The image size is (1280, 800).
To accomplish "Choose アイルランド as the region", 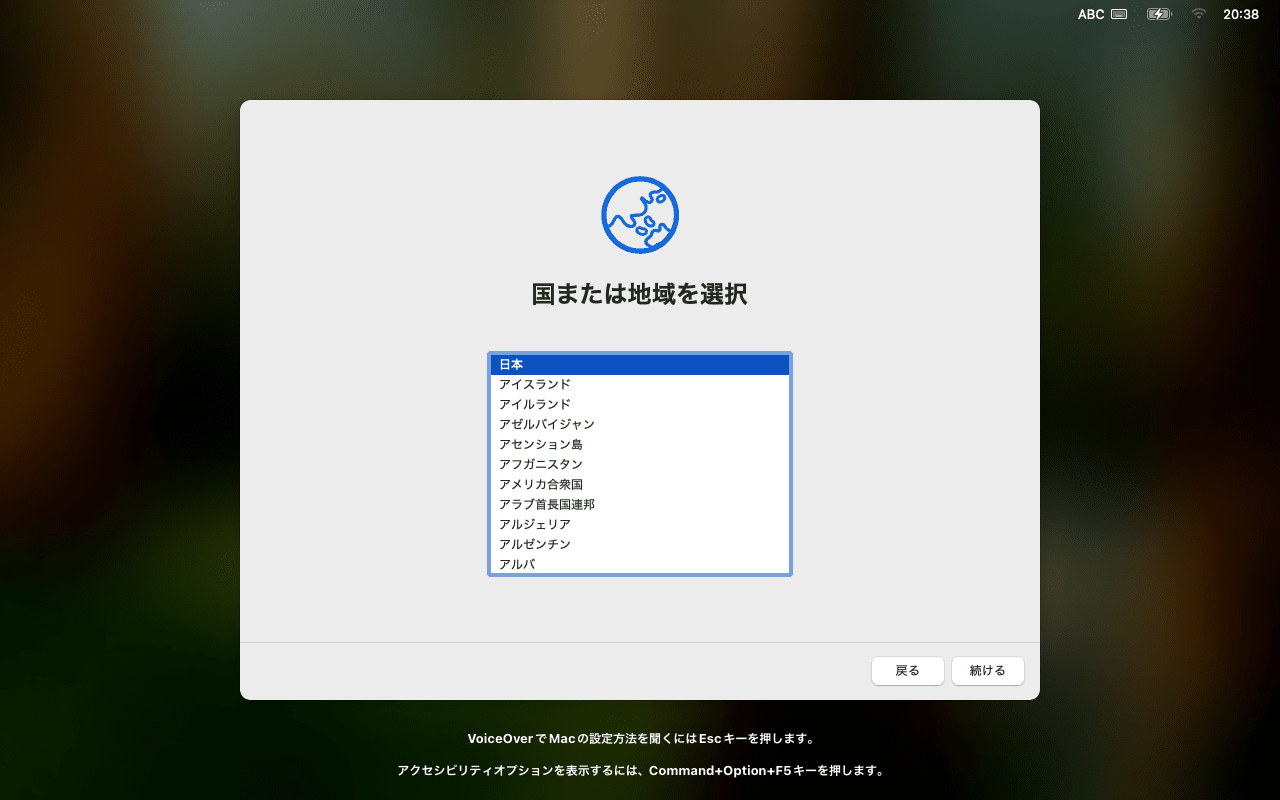I will tap(640, 405).
